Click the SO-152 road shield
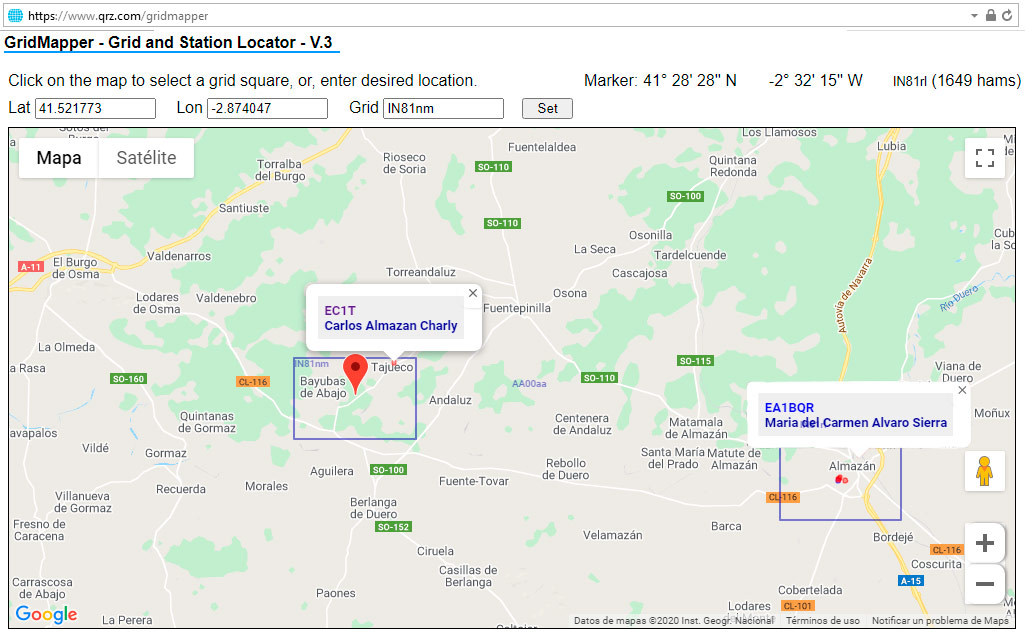The height and width of the screenshot is (636, 1025). click(x=394, y=527)
